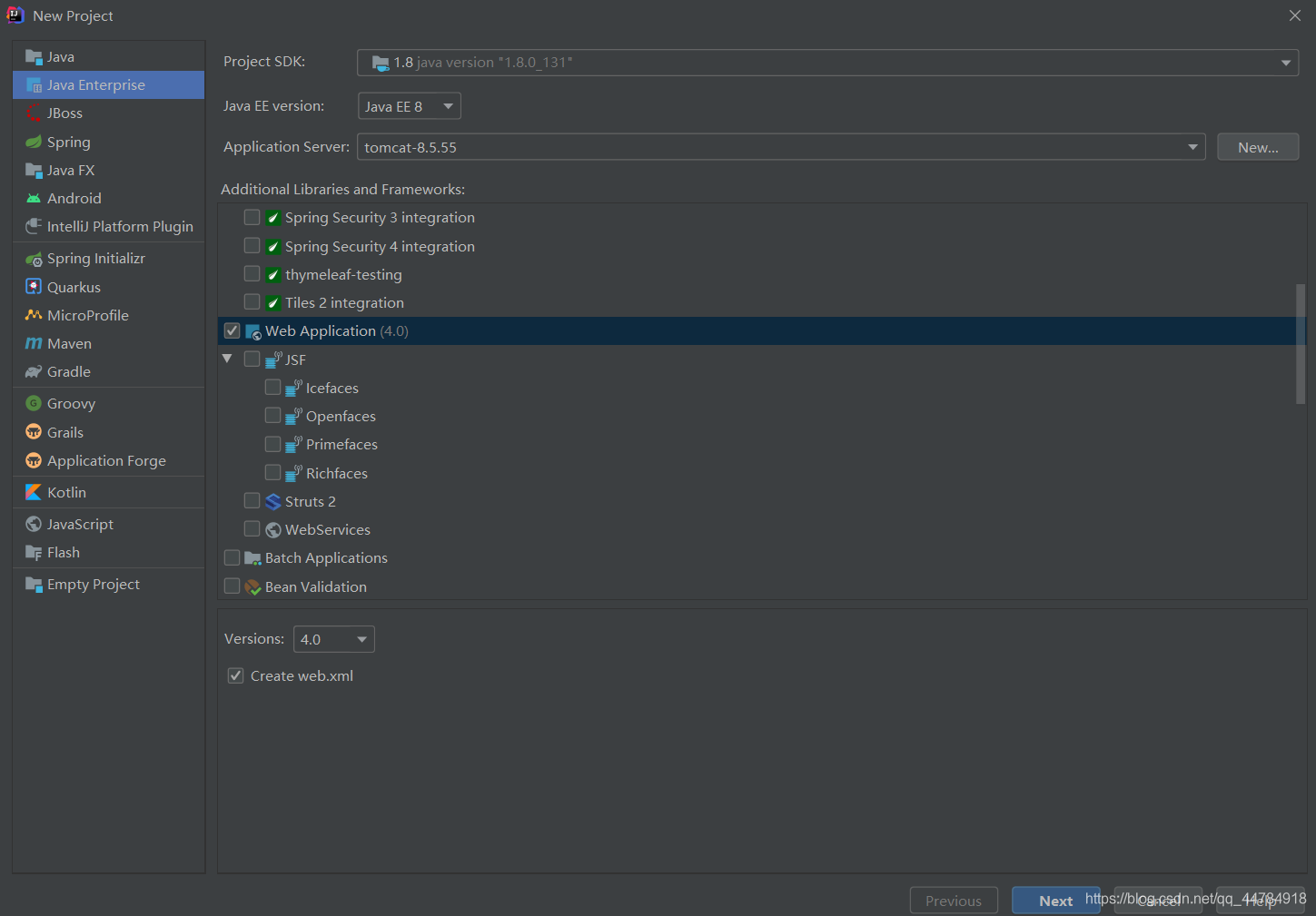Click the Previous button
The image size is (1316, 916).
point(954,901)
